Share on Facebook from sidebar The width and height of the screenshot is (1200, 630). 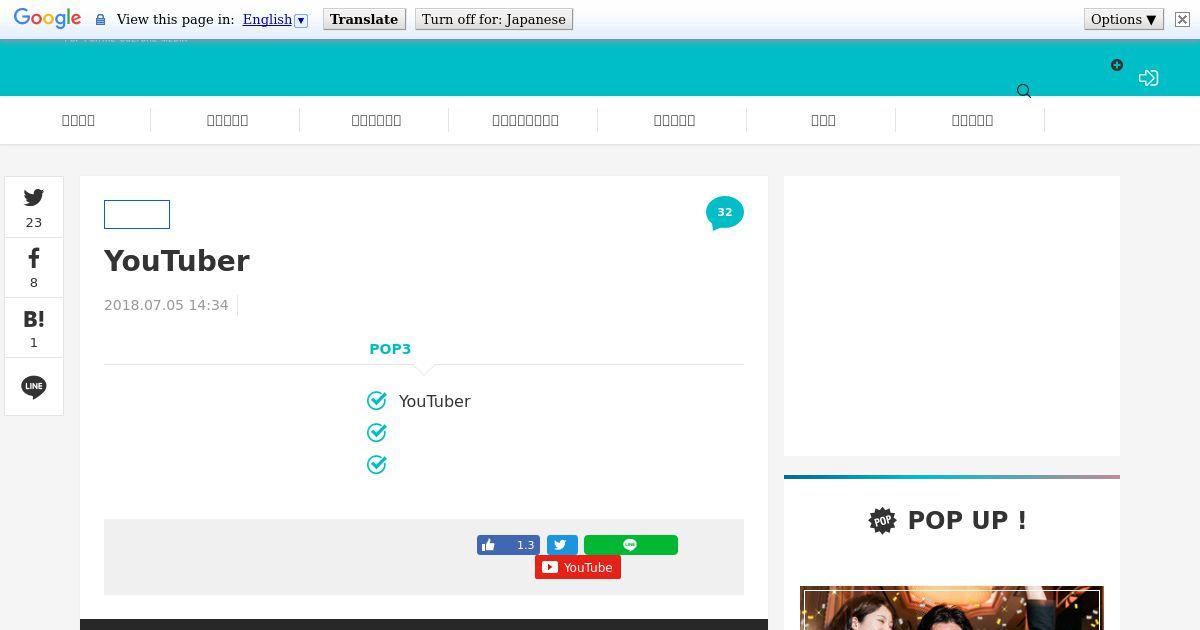[x=34, y=267]
